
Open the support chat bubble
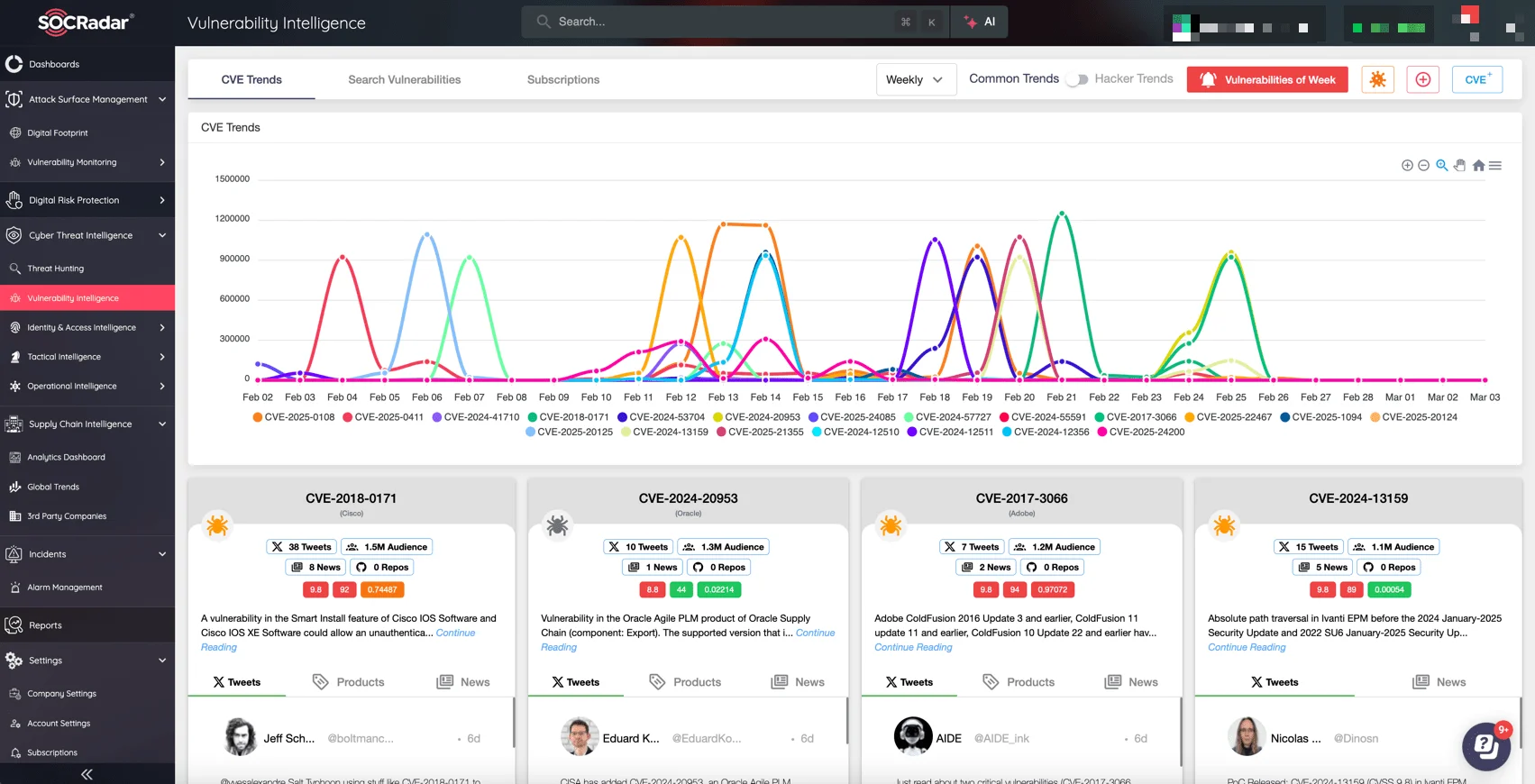click(x=1485, y=745)
